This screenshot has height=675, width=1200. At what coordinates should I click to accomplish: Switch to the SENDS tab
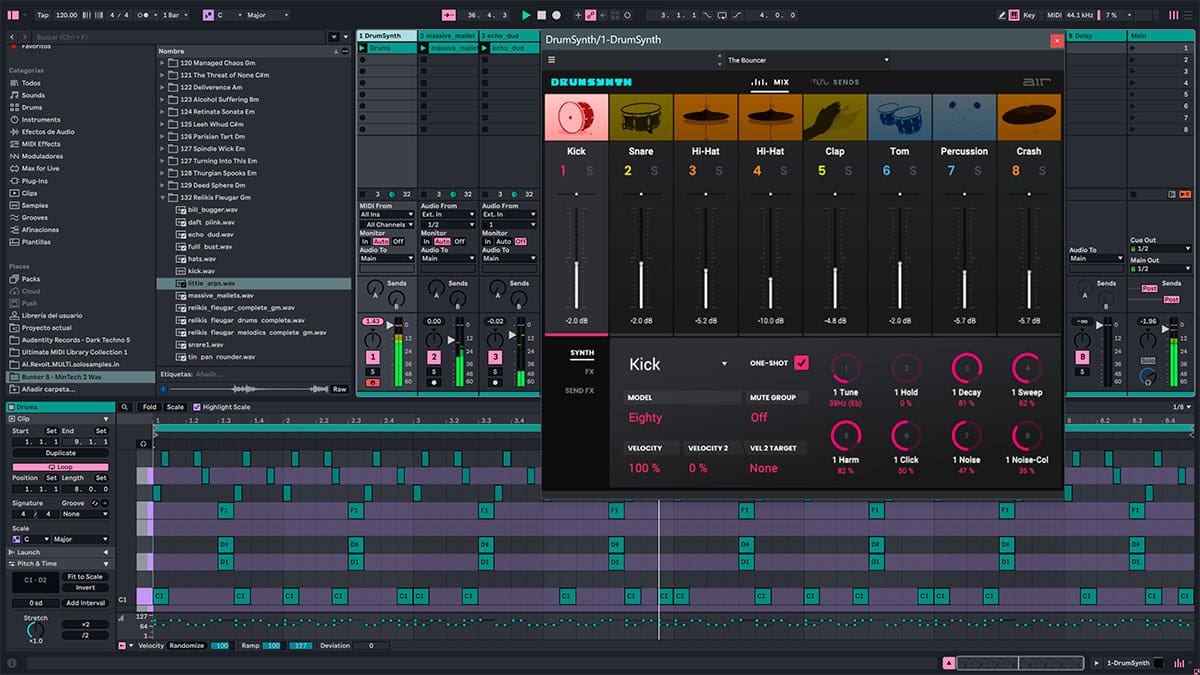coord(835,82)
